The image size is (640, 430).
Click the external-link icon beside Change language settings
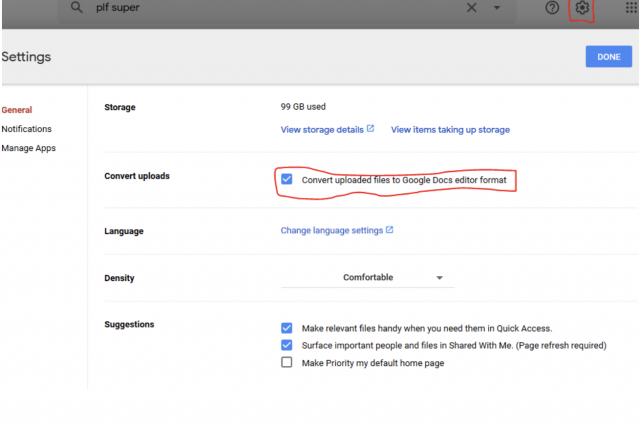tap(389, 230)
